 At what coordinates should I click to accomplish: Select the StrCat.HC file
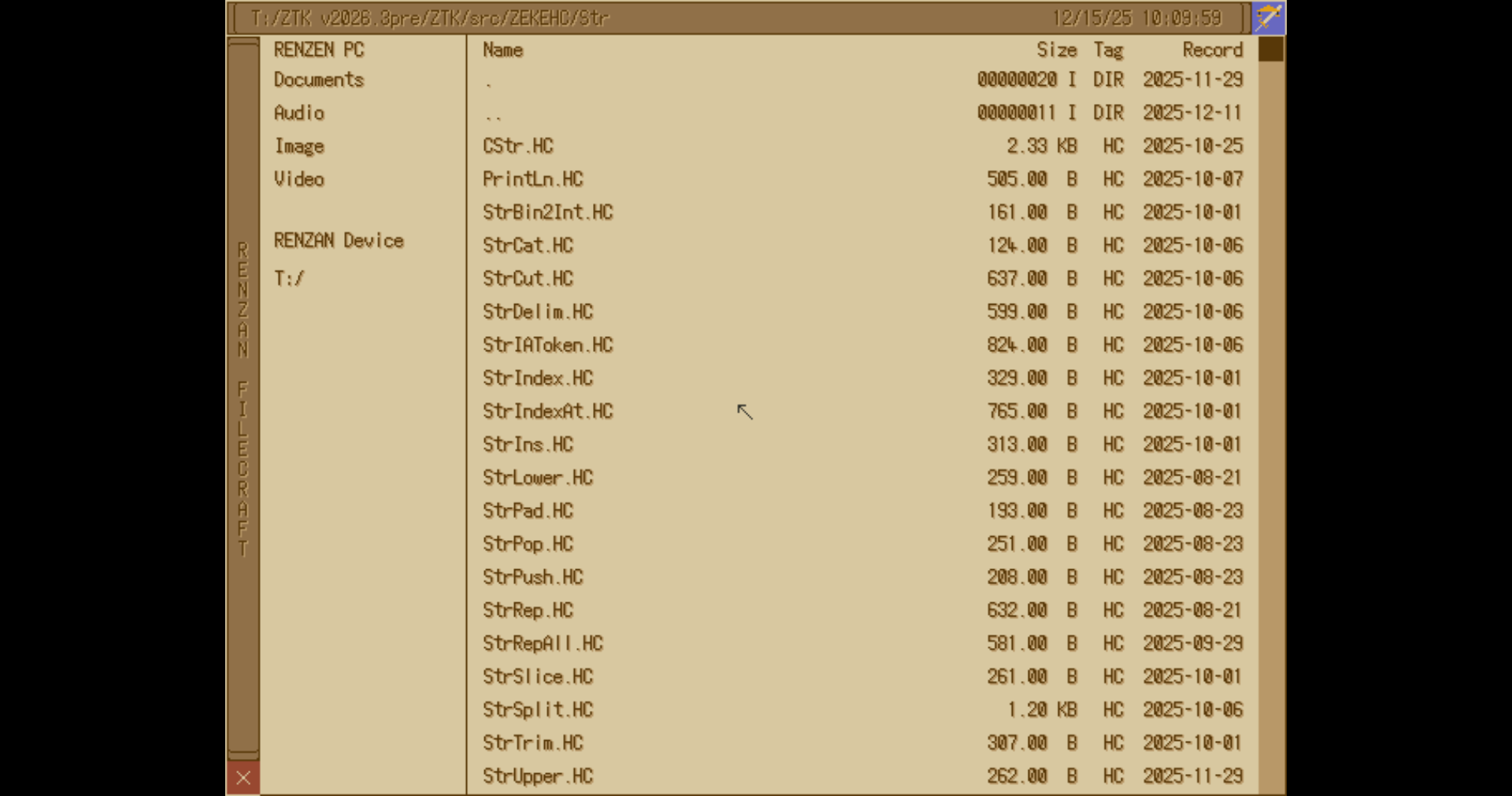[862, 245]
